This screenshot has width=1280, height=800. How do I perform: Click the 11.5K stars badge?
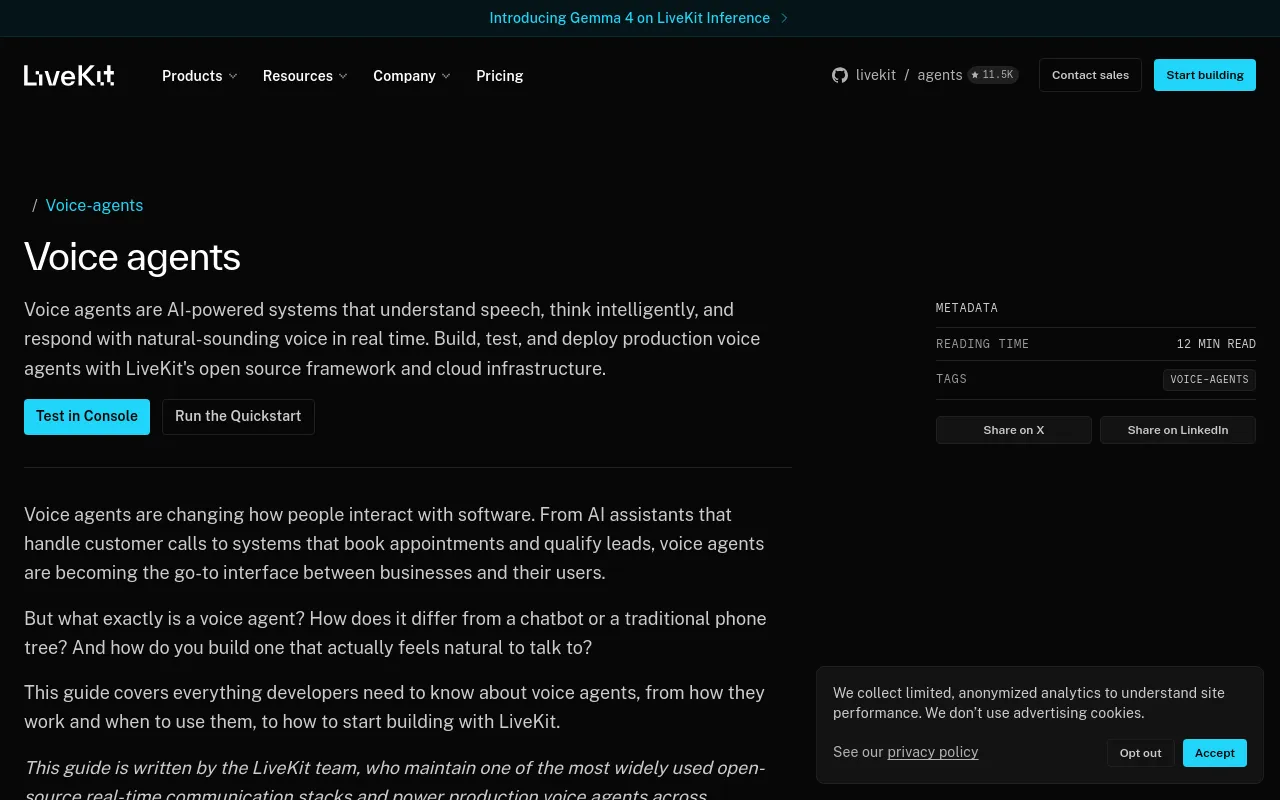pyautogui.click(x=993, y=75)
